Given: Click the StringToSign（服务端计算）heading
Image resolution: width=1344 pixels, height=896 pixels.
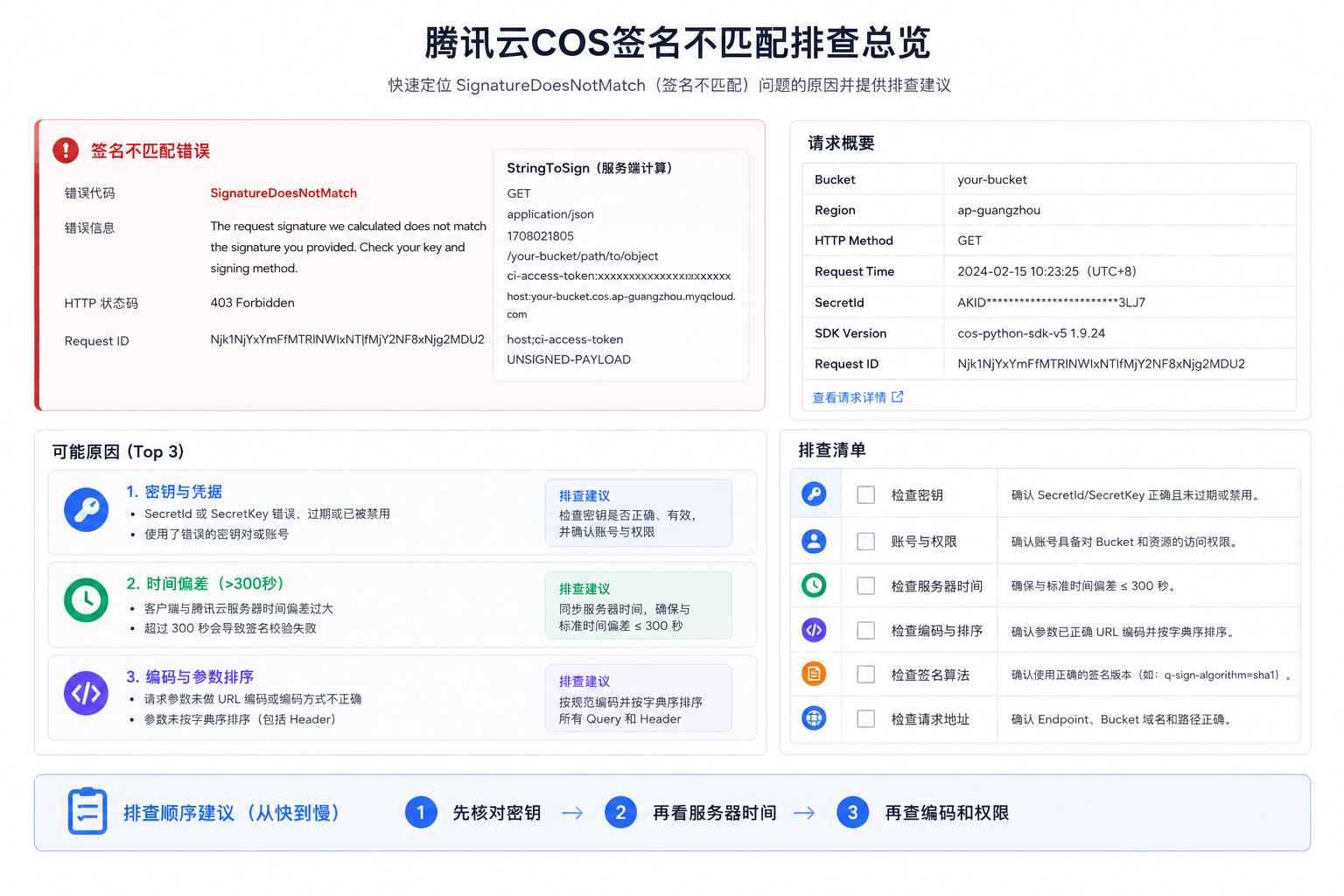Looking at the screenshot, I should point(590,168).
